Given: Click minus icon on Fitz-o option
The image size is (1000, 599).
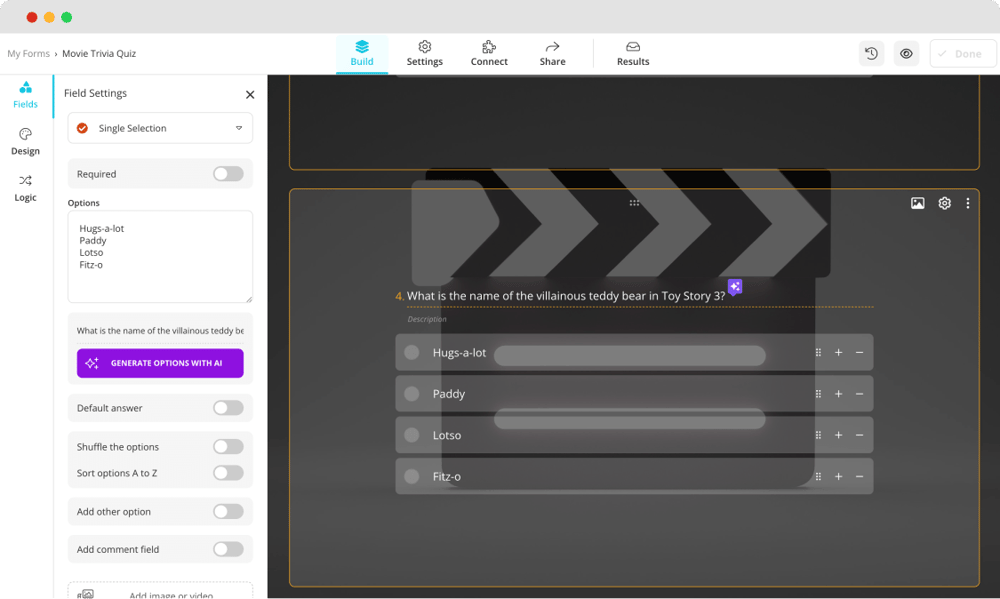Looking at the screenshot, I should [x=859, y=477].
